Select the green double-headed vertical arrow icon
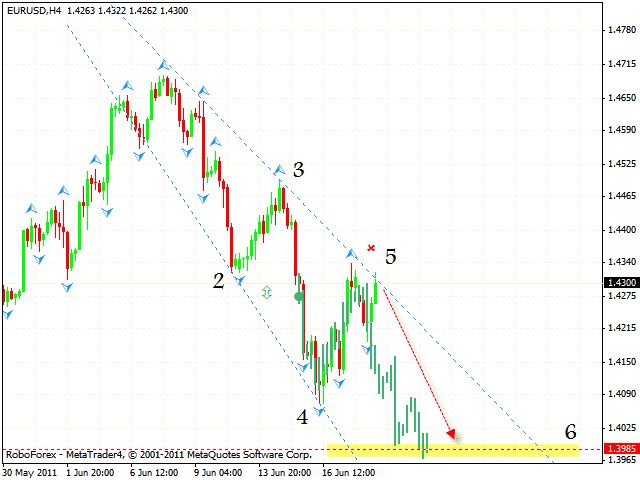640x480 pixels. [267, 292]
